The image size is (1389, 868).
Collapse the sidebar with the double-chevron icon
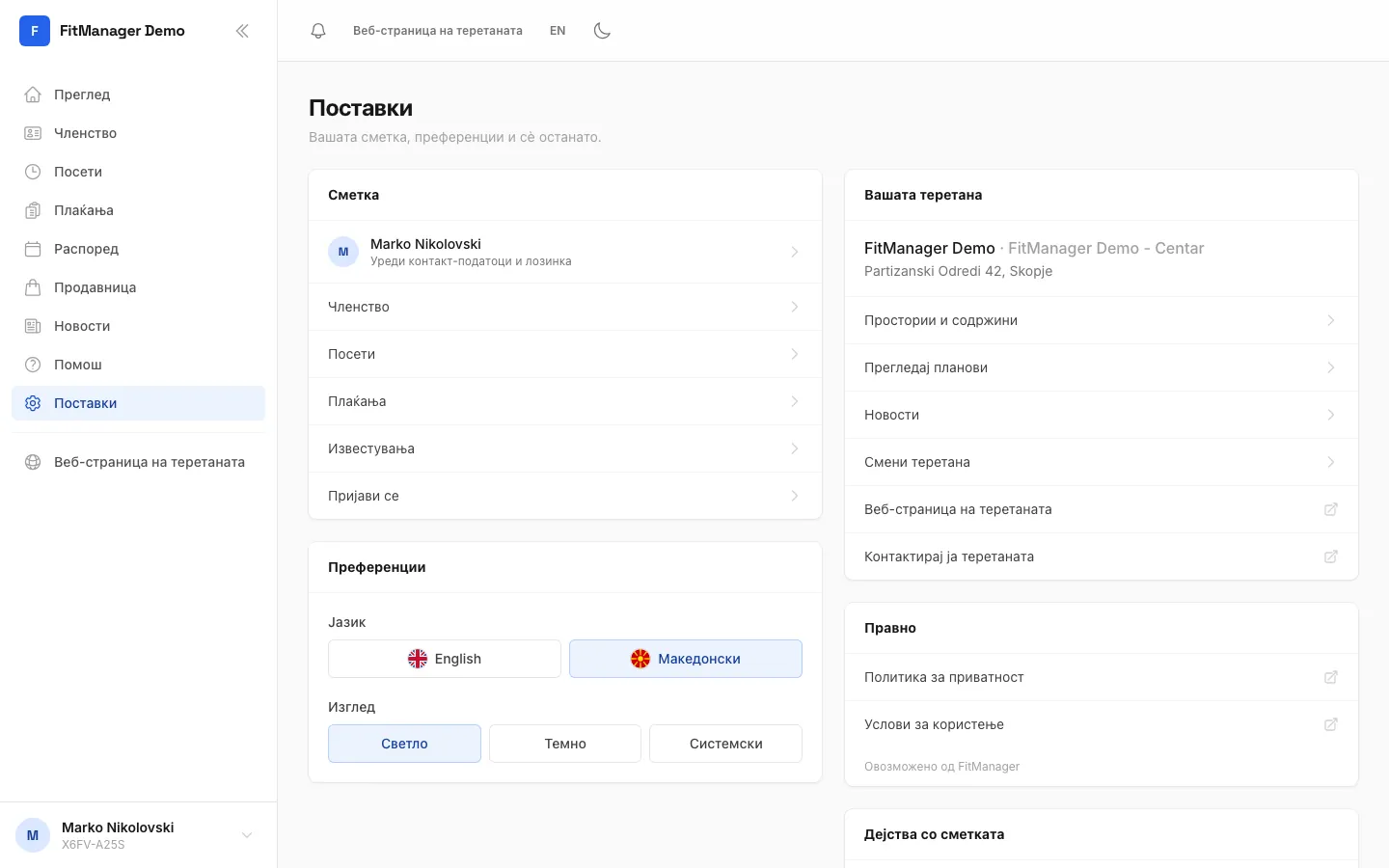[242, 31]
